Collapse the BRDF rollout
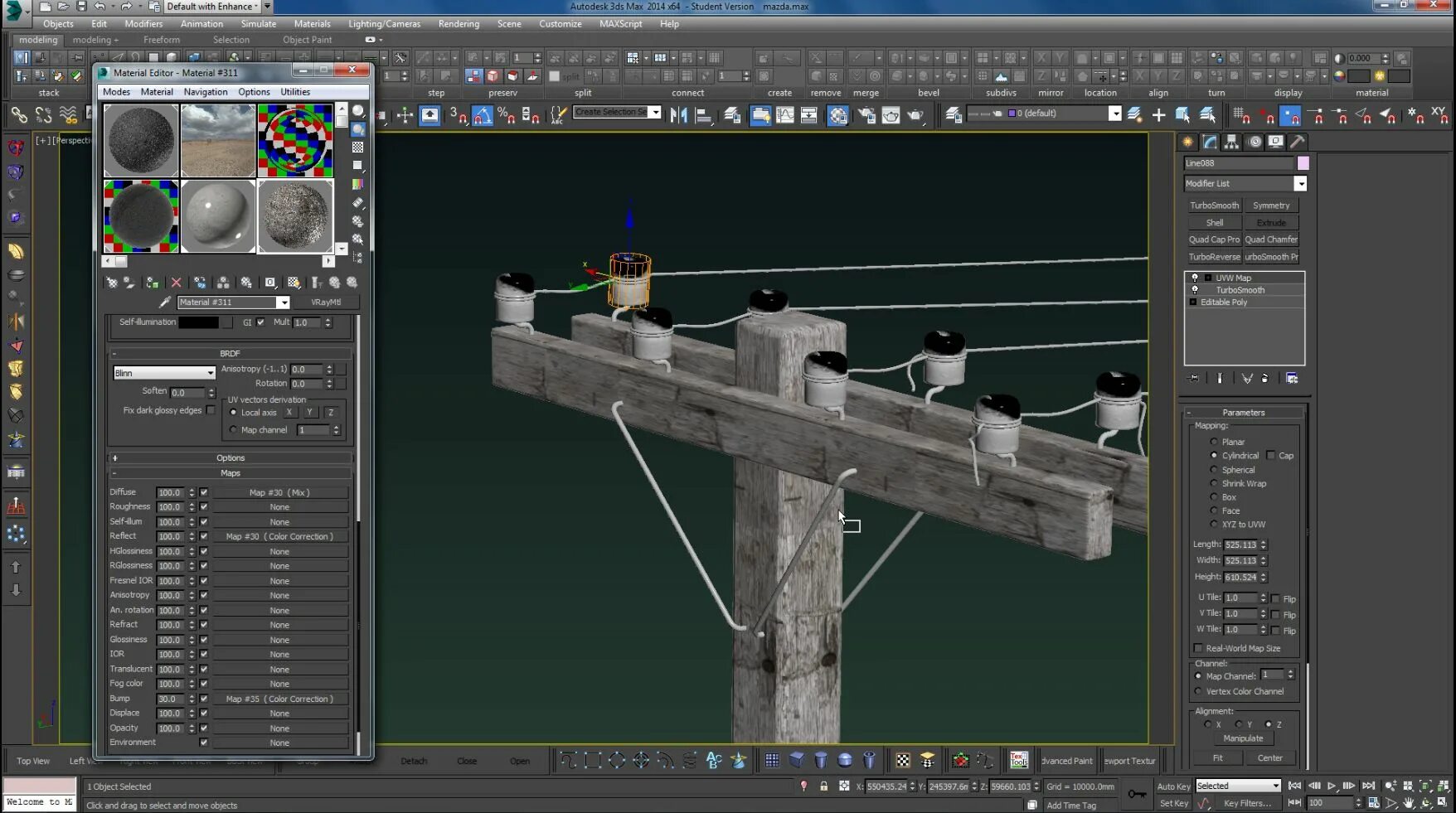This screenshot has width=1456, height=813. [231, 354]
